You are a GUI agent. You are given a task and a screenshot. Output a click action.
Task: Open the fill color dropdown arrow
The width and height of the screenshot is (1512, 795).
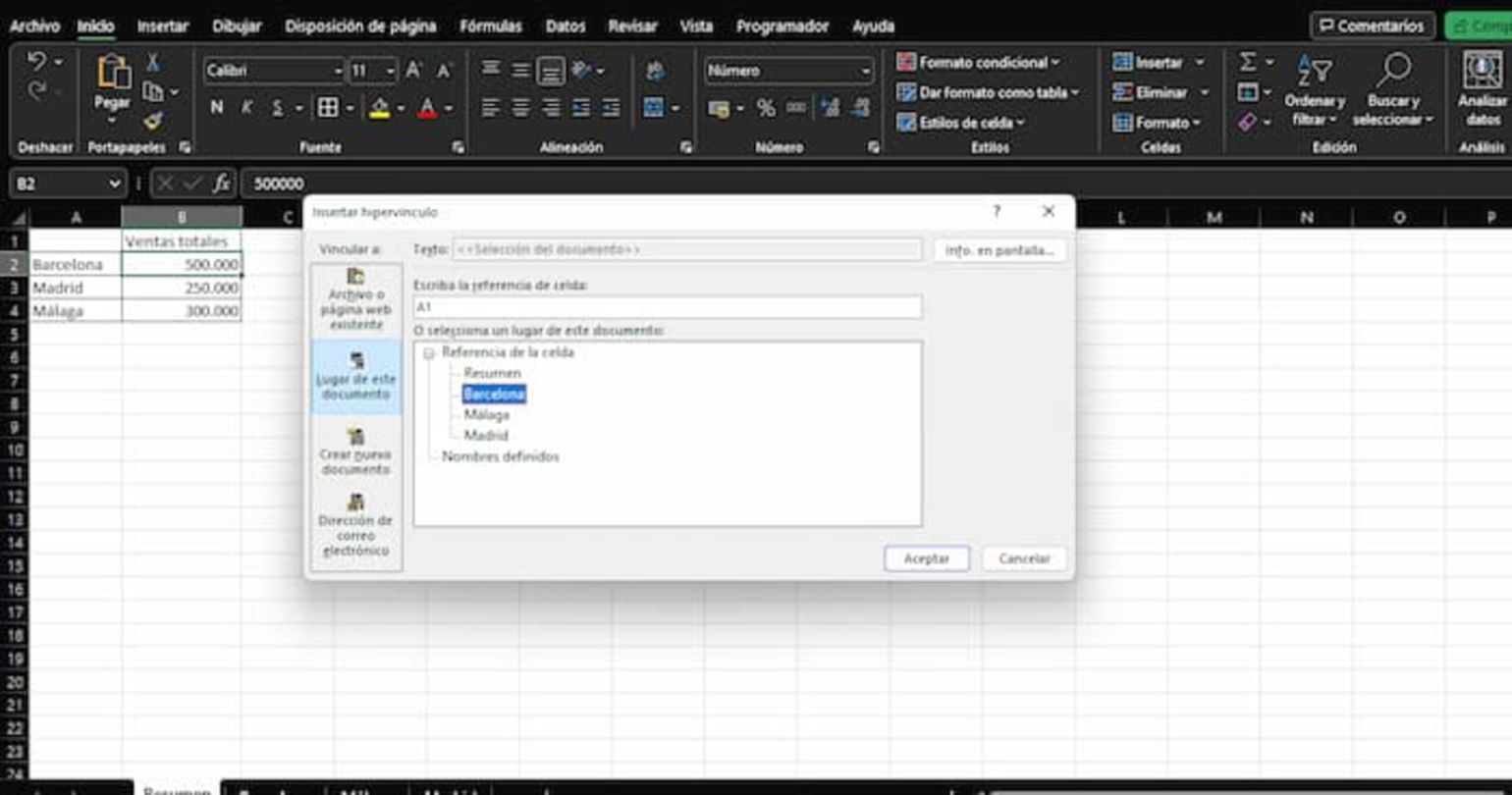(401, 108)
